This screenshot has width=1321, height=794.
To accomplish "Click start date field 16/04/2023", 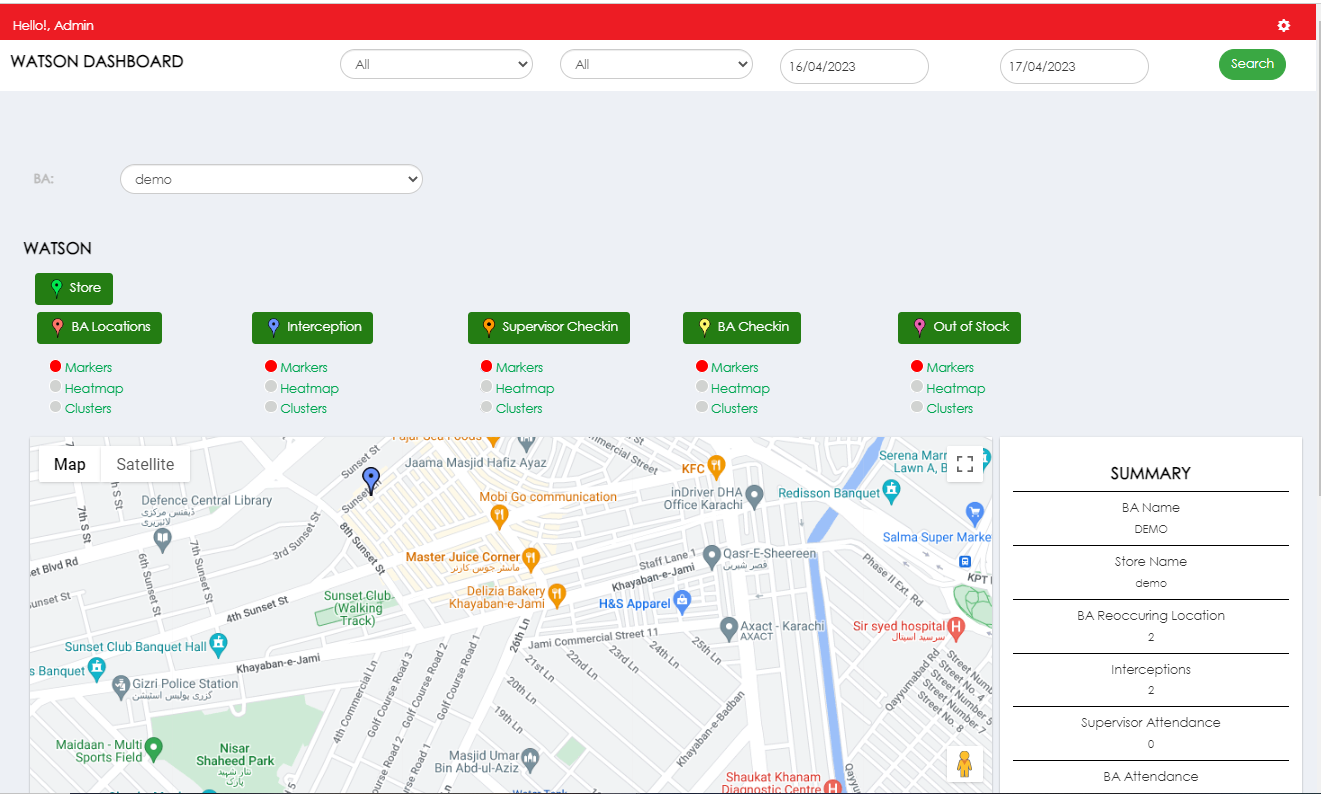I will [854, 66].
